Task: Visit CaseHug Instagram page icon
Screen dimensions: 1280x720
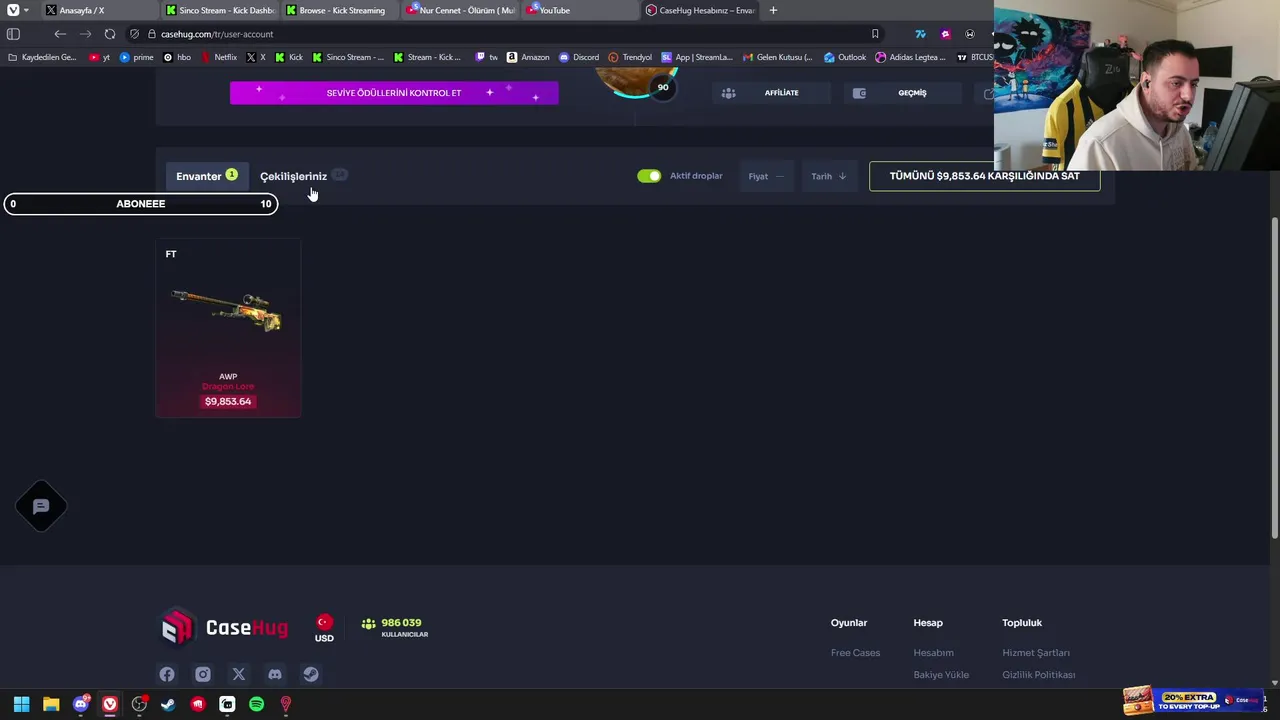Action: click(x=203, y=674)
